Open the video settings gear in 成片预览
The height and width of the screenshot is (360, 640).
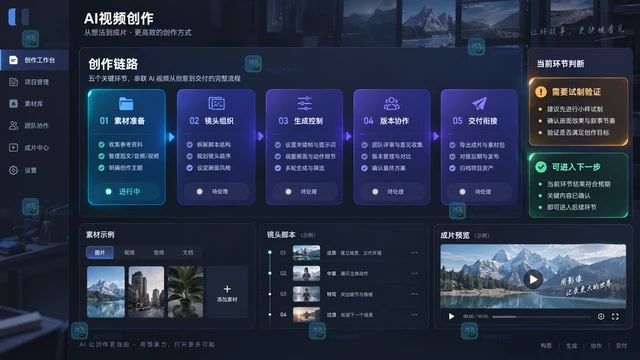tap(601, 316)
